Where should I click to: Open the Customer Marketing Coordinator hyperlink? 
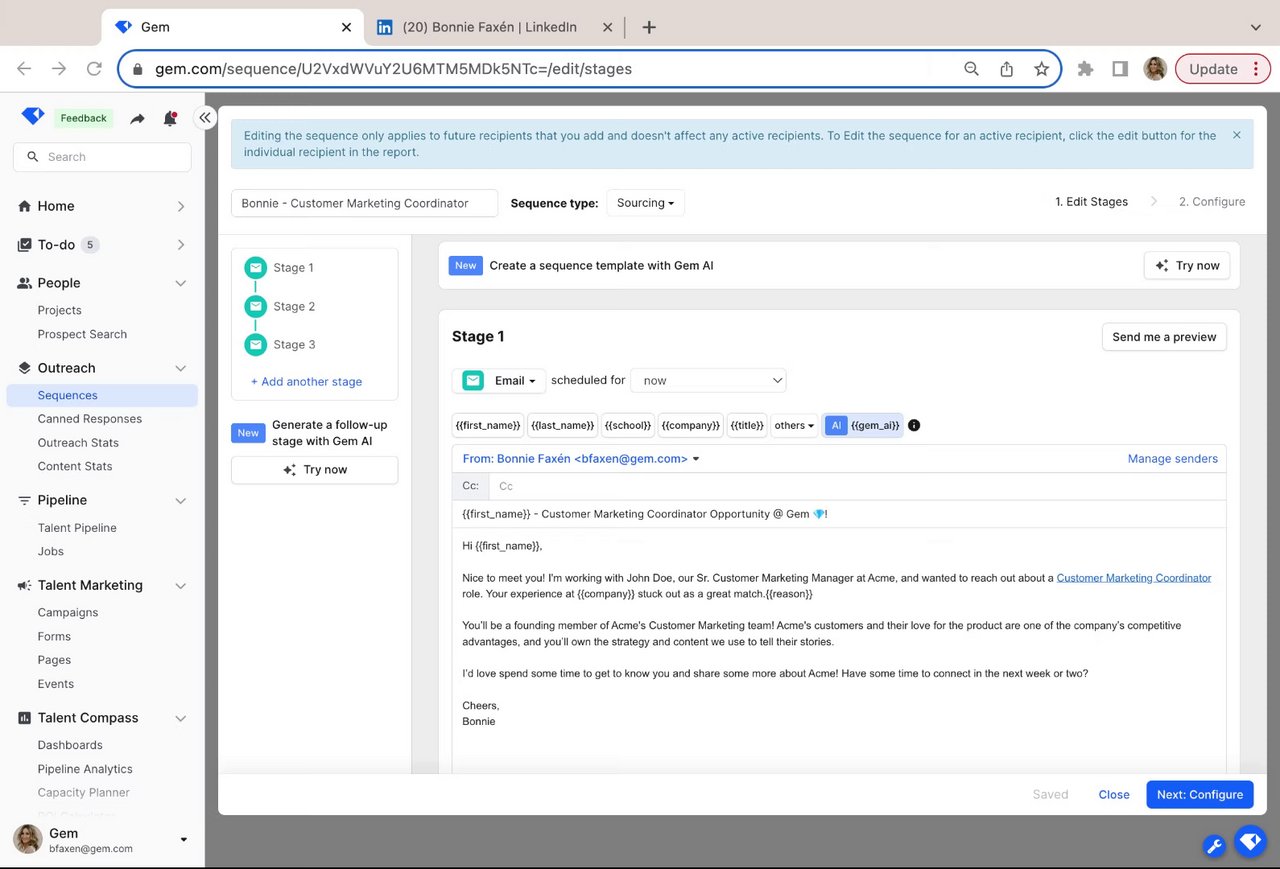pyautogui.click(x=1134, y=578)
